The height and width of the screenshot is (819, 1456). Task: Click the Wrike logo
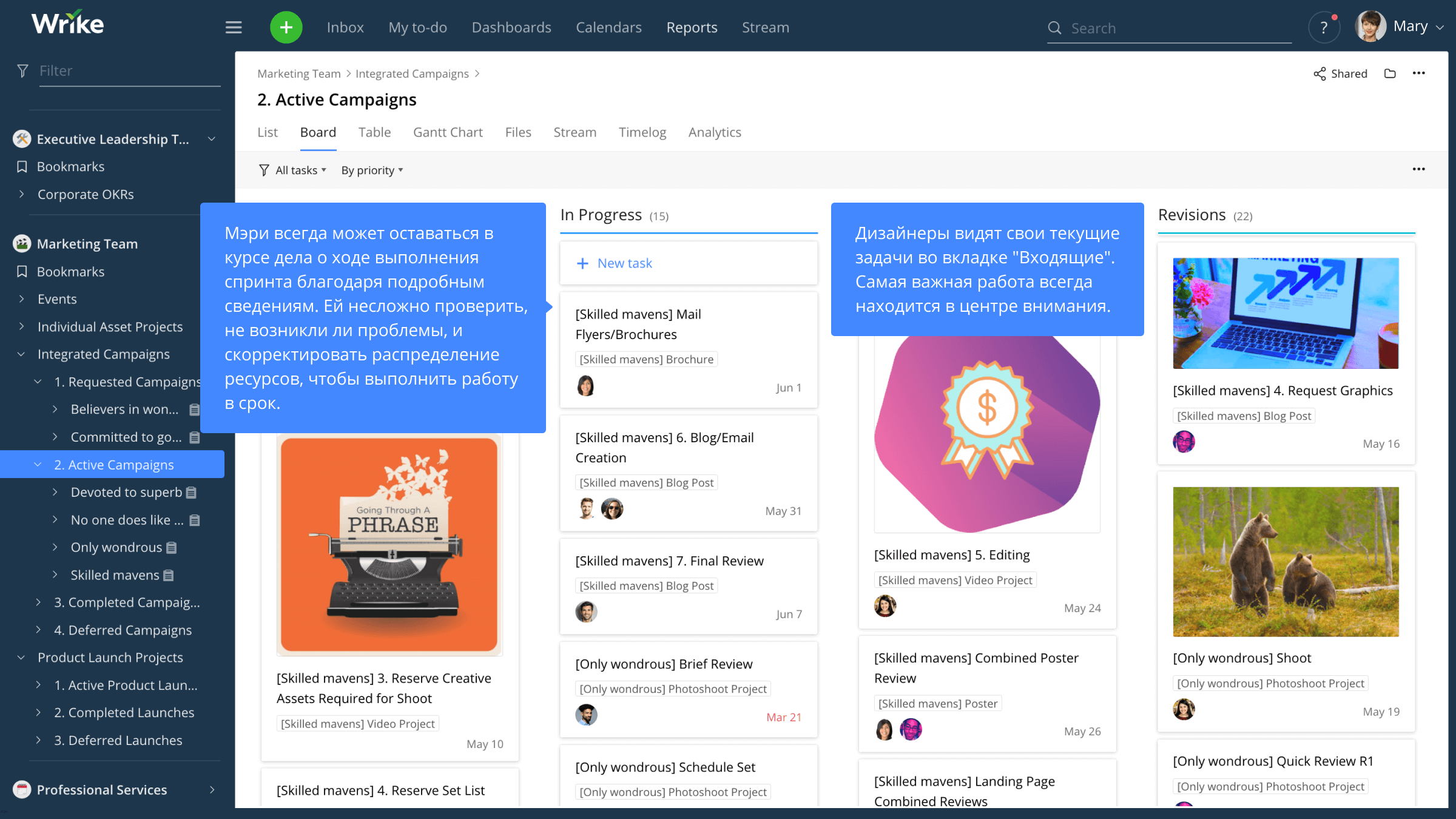pyautogui.click(x=67, y=23)
